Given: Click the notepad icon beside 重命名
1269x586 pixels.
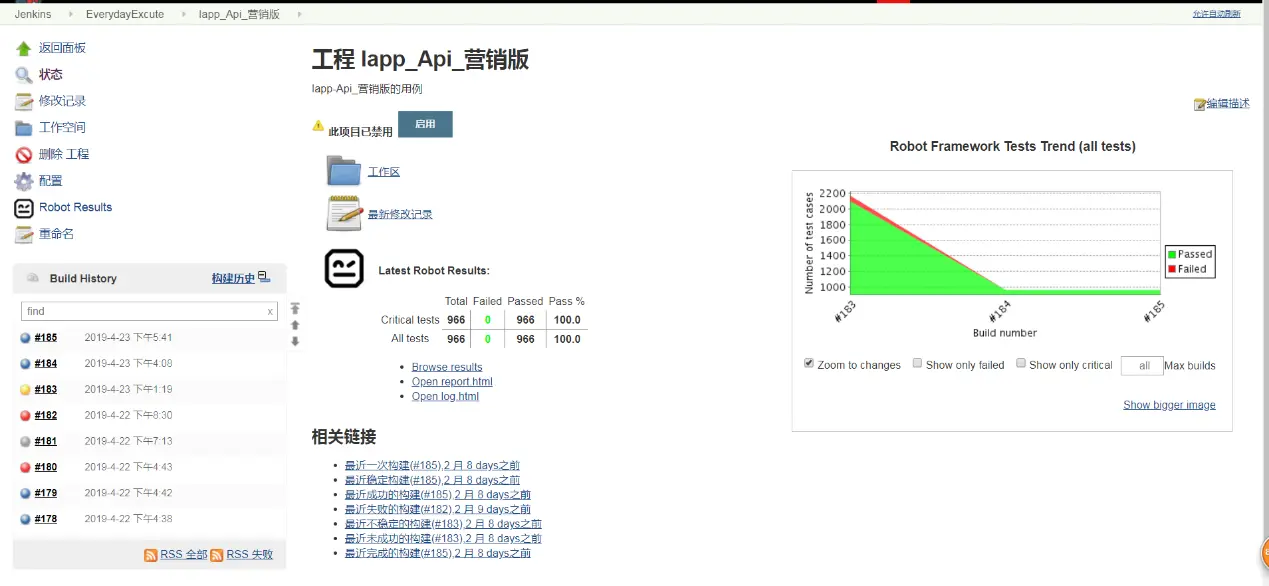Looking at the screenshot, I should (24, 234).
